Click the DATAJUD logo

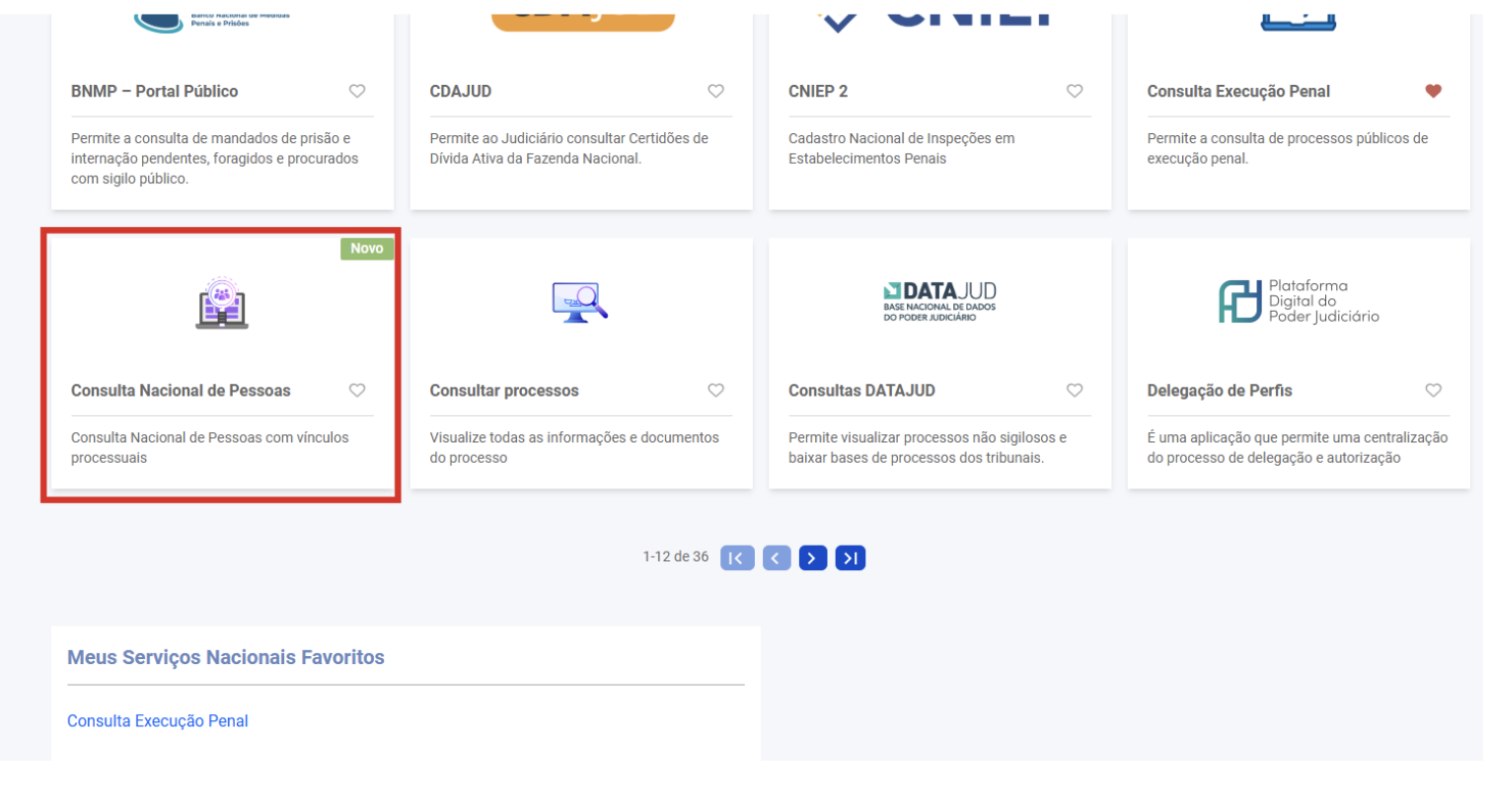pos(939,296)
